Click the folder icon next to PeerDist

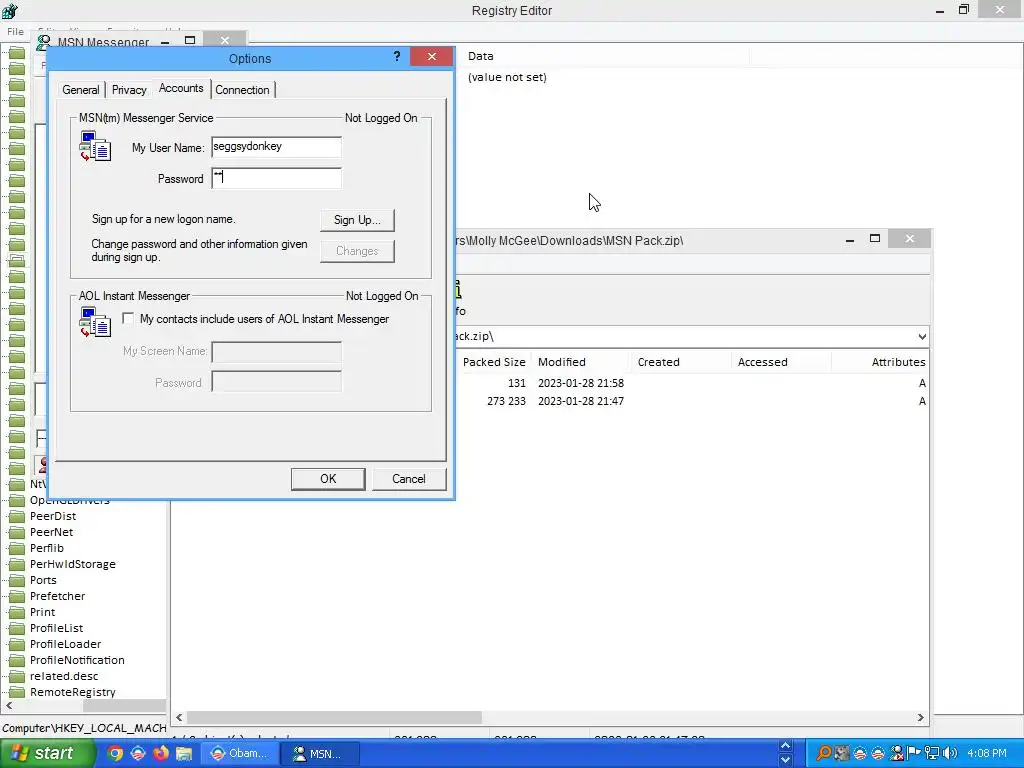tap(17, 517)
